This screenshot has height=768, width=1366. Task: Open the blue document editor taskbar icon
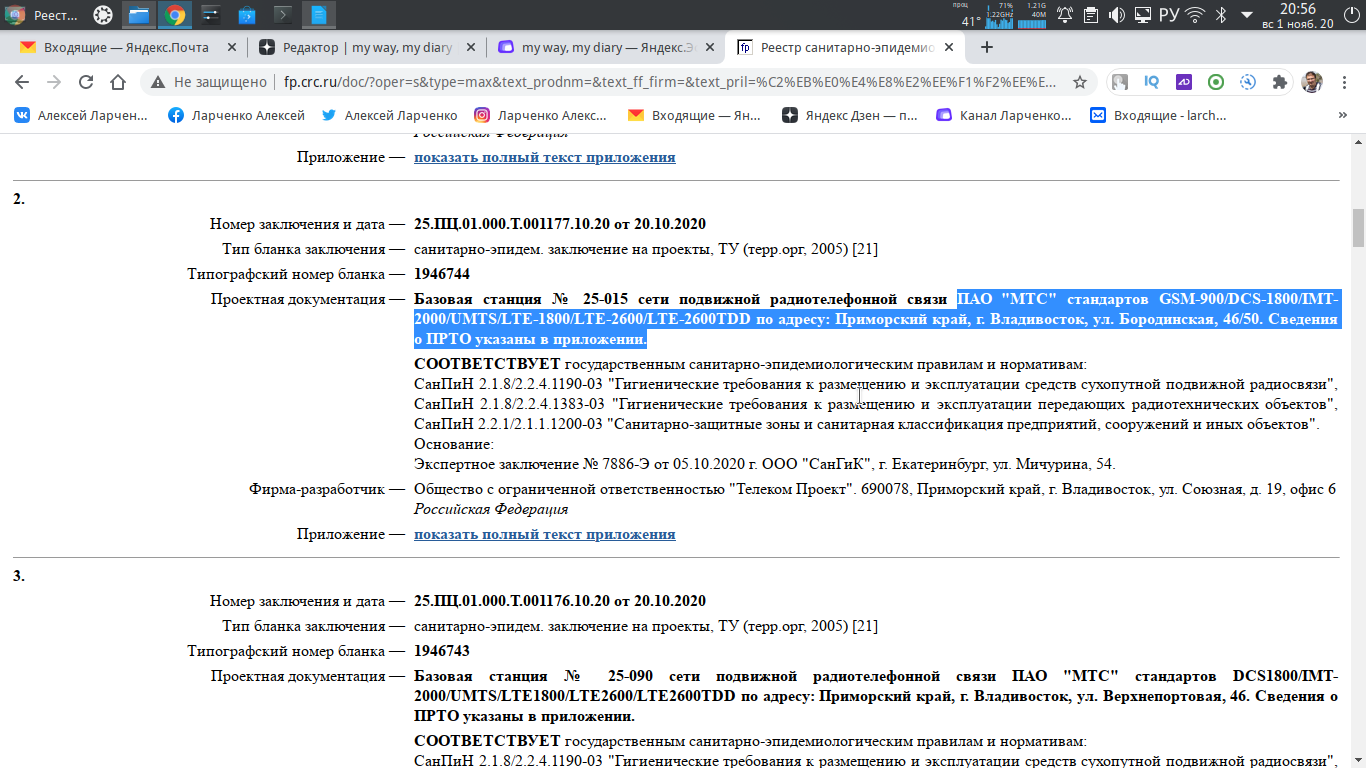click(x=319, y=15)
